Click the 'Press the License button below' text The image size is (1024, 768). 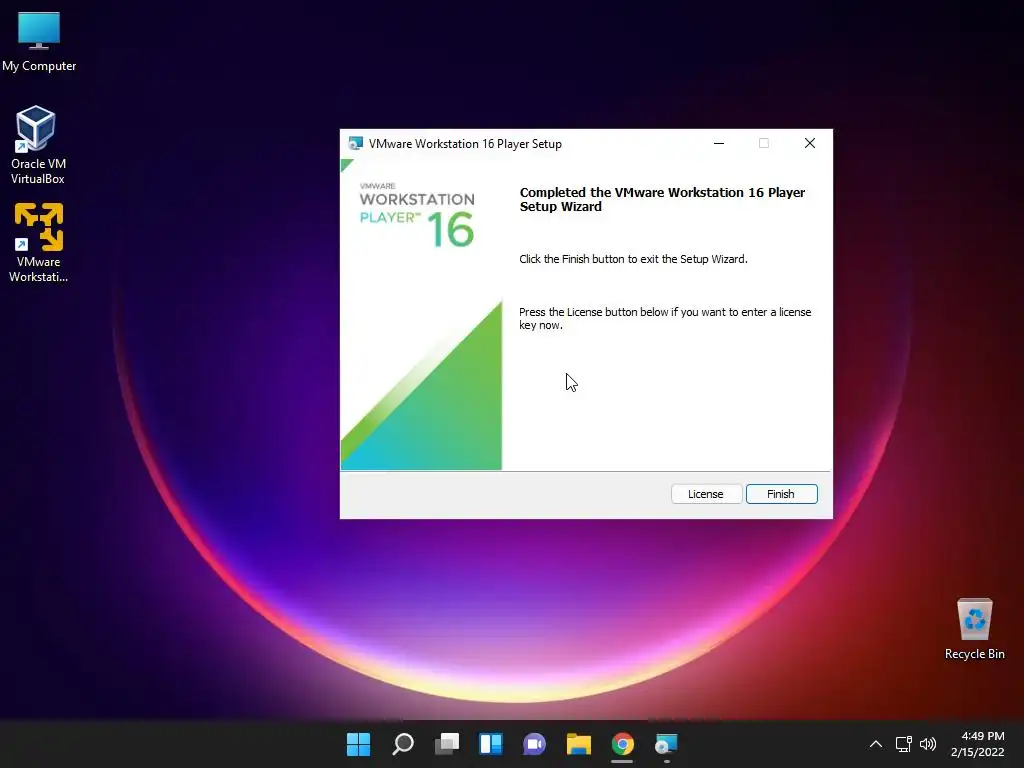665,319
